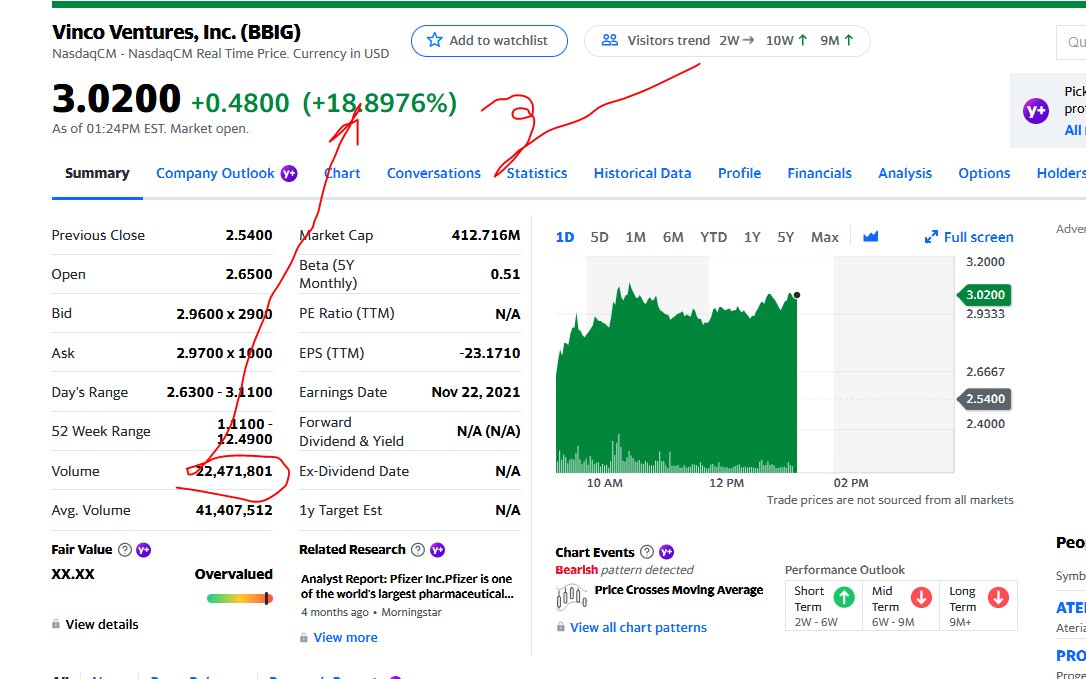Click the Price Crosses Moving Average event
This screenshot has height=679, width=1086.
(x=679, y=590)
